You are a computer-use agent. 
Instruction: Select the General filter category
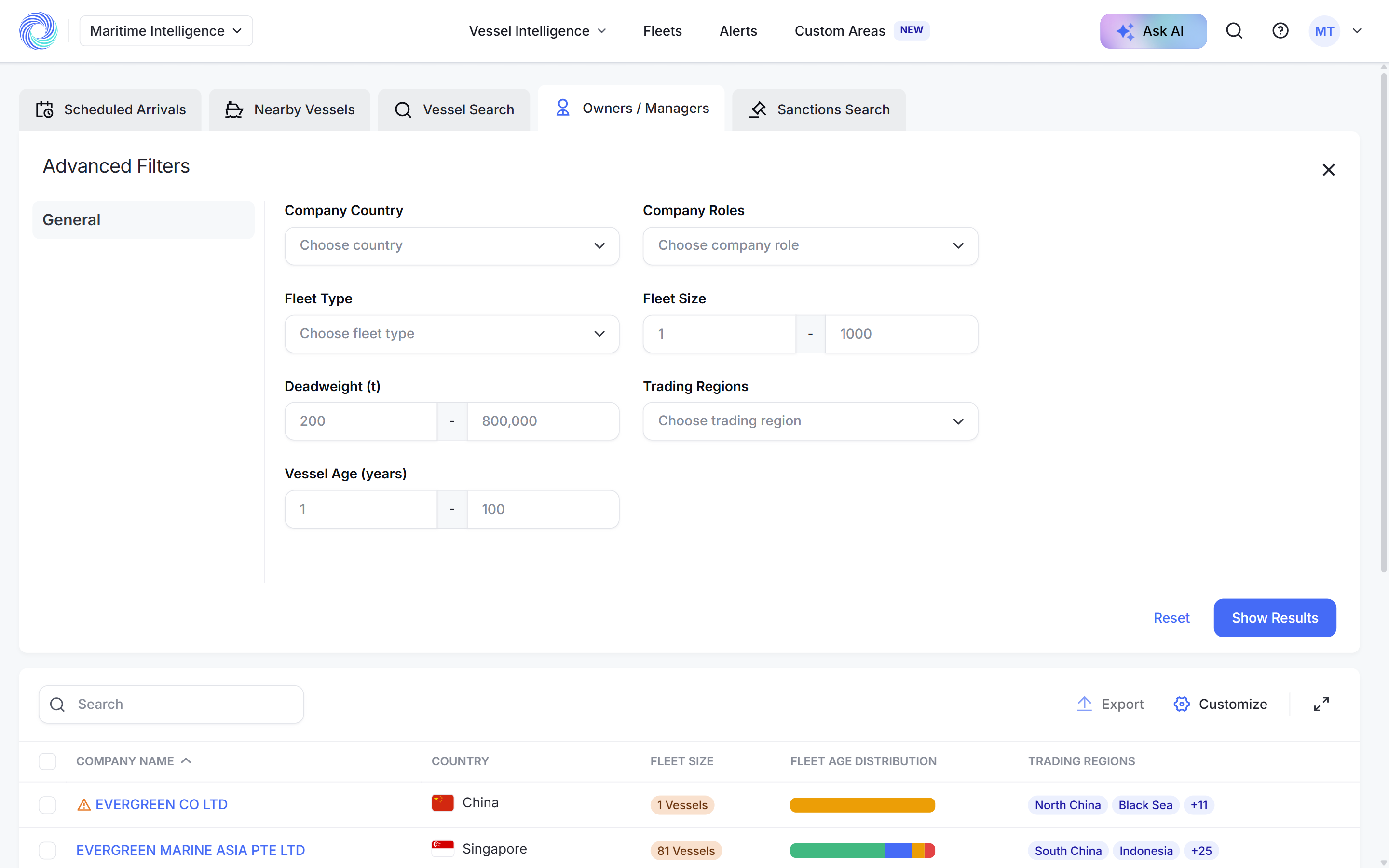point(144,220)
